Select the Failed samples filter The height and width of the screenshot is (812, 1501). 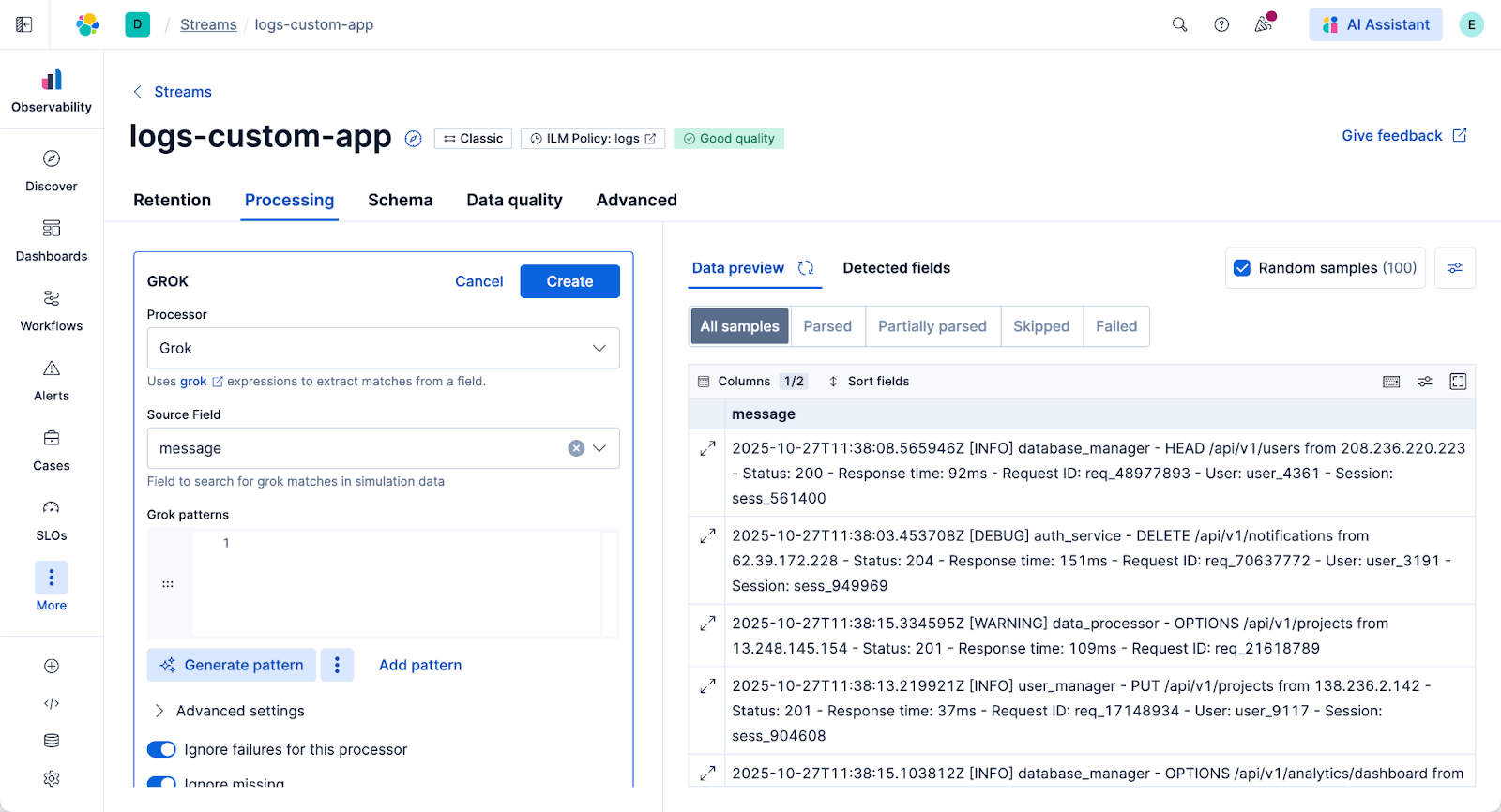coord(1115,326)
